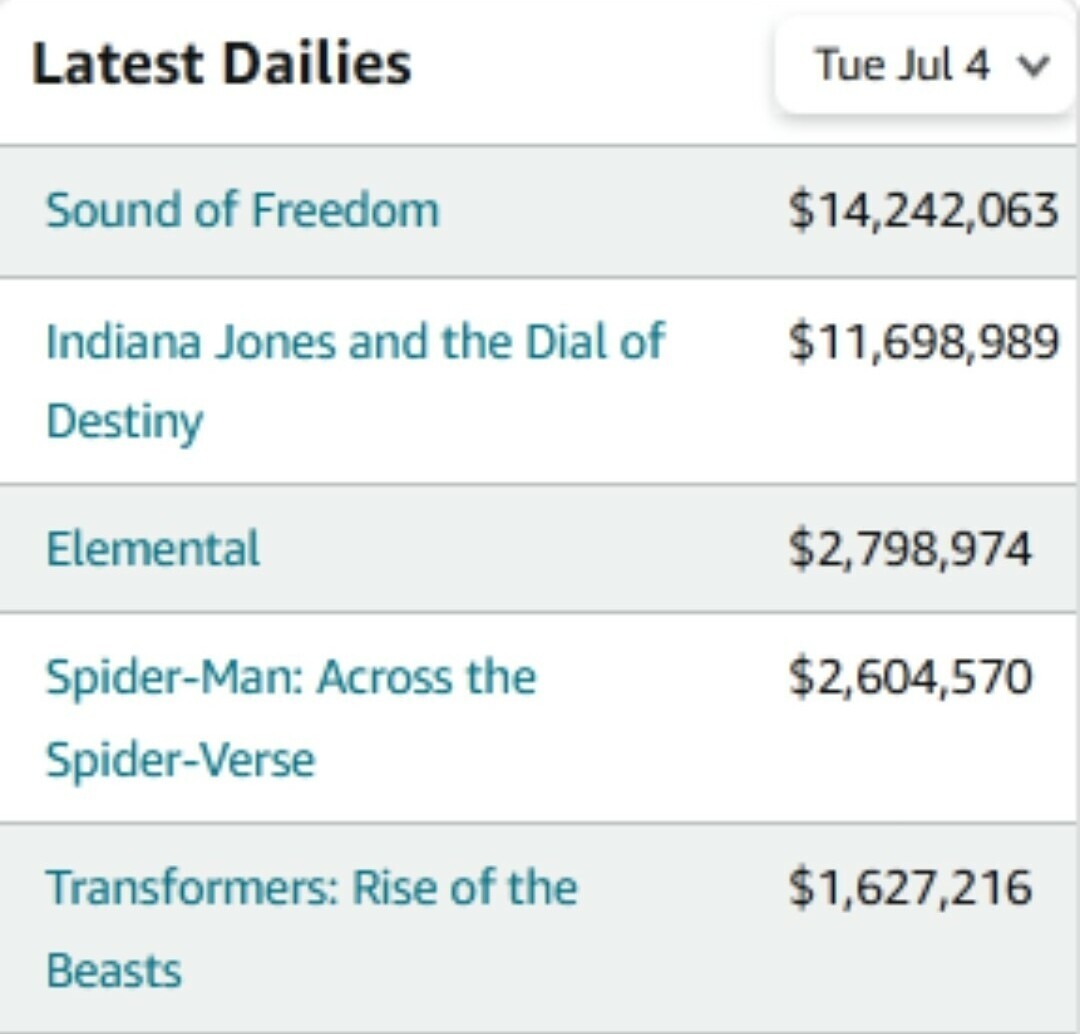This screenshot has height=1034, width=1080.
Task: Click the Latest Dailies heading
Action: [220, 62]
